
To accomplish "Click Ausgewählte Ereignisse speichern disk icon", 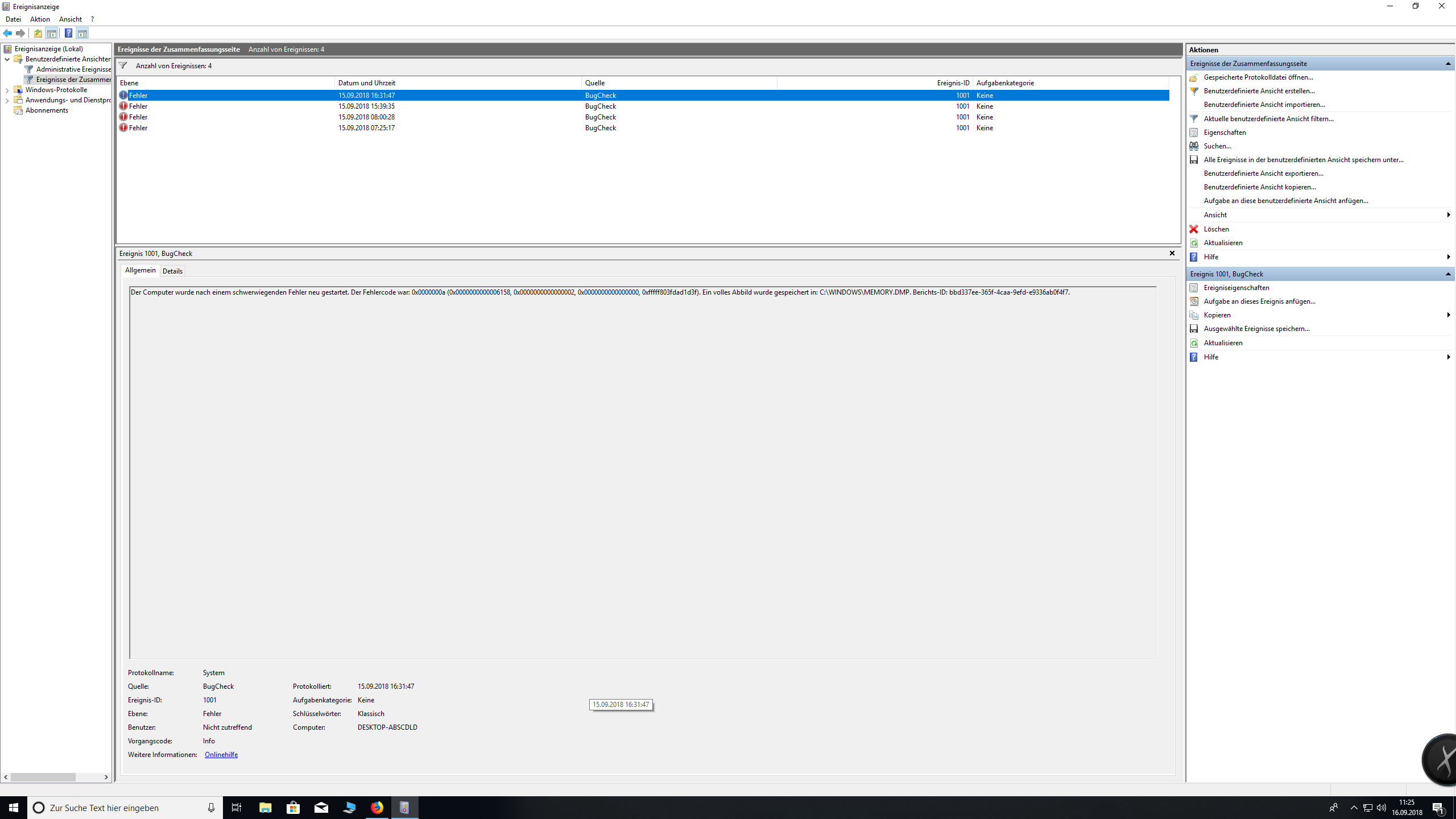I will click(1194, 329).
